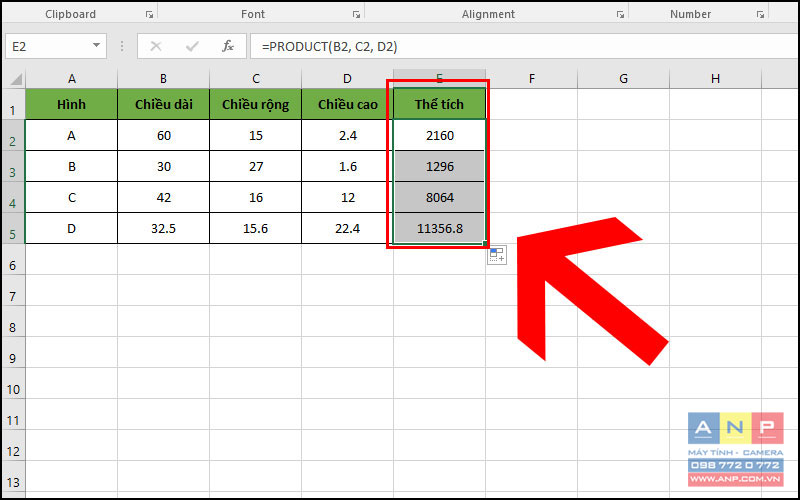
Task: Select row 13 header
Action: tap(13, 478)
